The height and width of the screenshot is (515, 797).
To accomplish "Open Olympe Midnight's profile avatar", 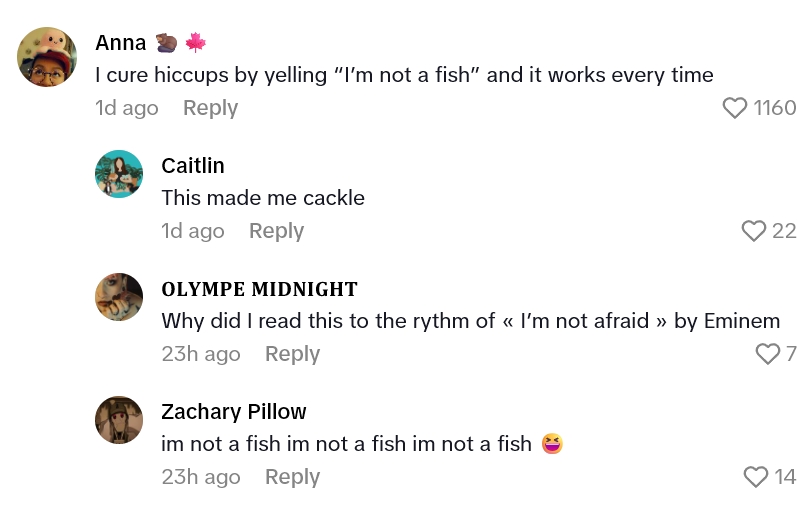I will tap(119, 297).
